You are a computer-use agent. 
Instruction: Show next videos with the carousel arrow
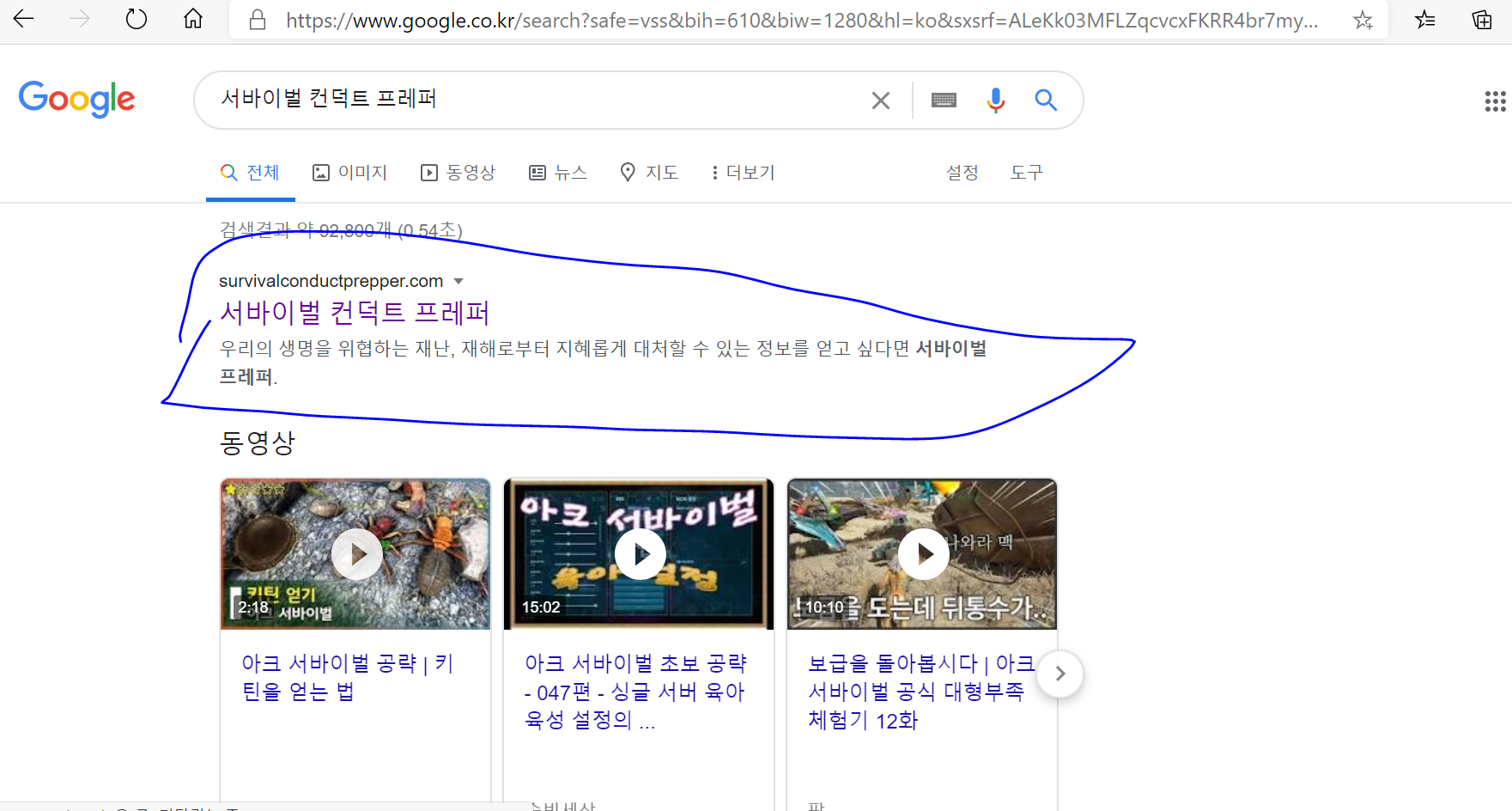1060,674
